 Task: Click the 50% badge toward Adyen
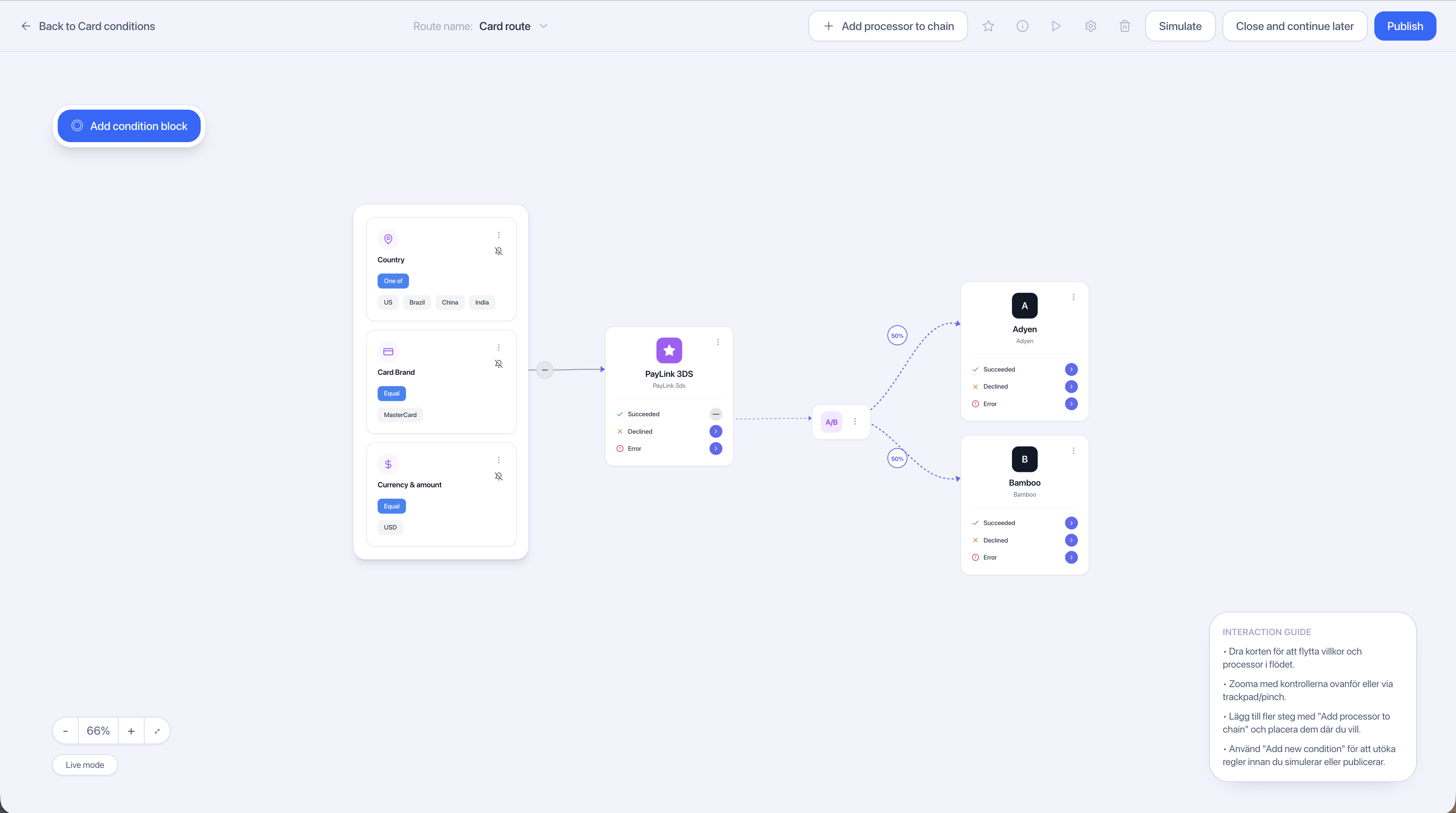(897, 335)
